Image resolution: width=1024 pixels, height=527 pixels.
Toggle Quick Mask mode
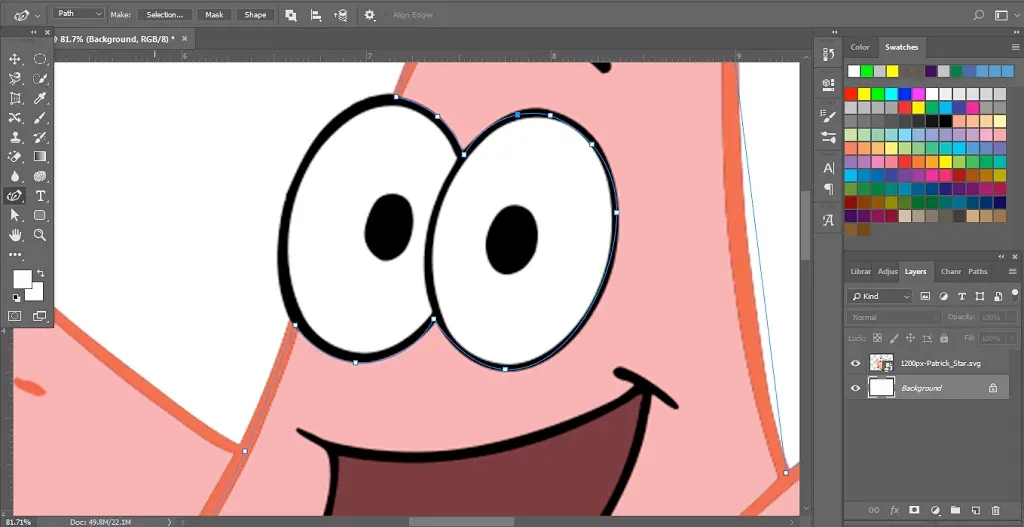[x=14, y=316]
